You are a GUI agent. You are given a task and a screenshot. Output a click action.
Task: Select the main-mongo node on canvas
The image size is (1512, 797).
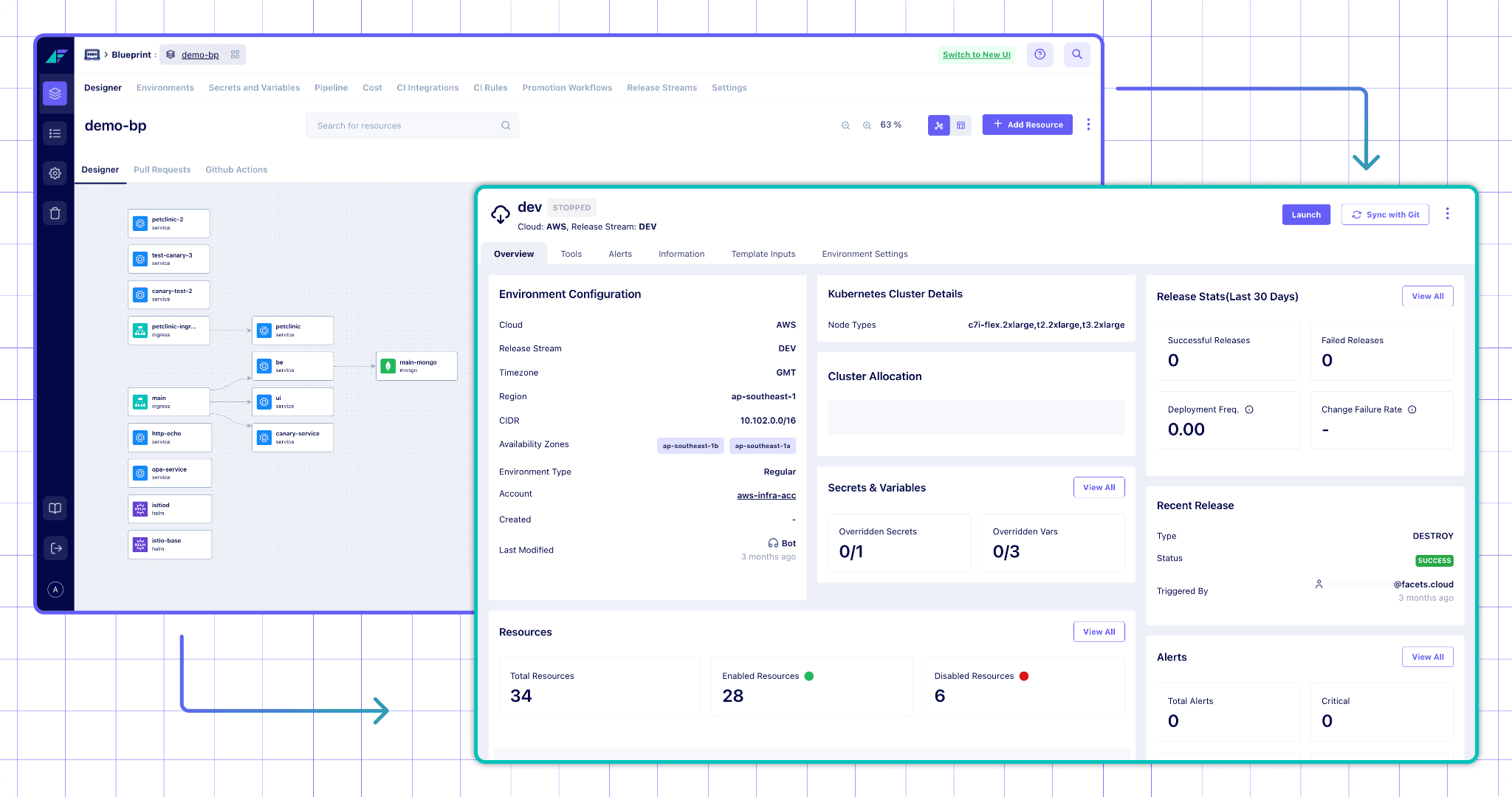416,366
